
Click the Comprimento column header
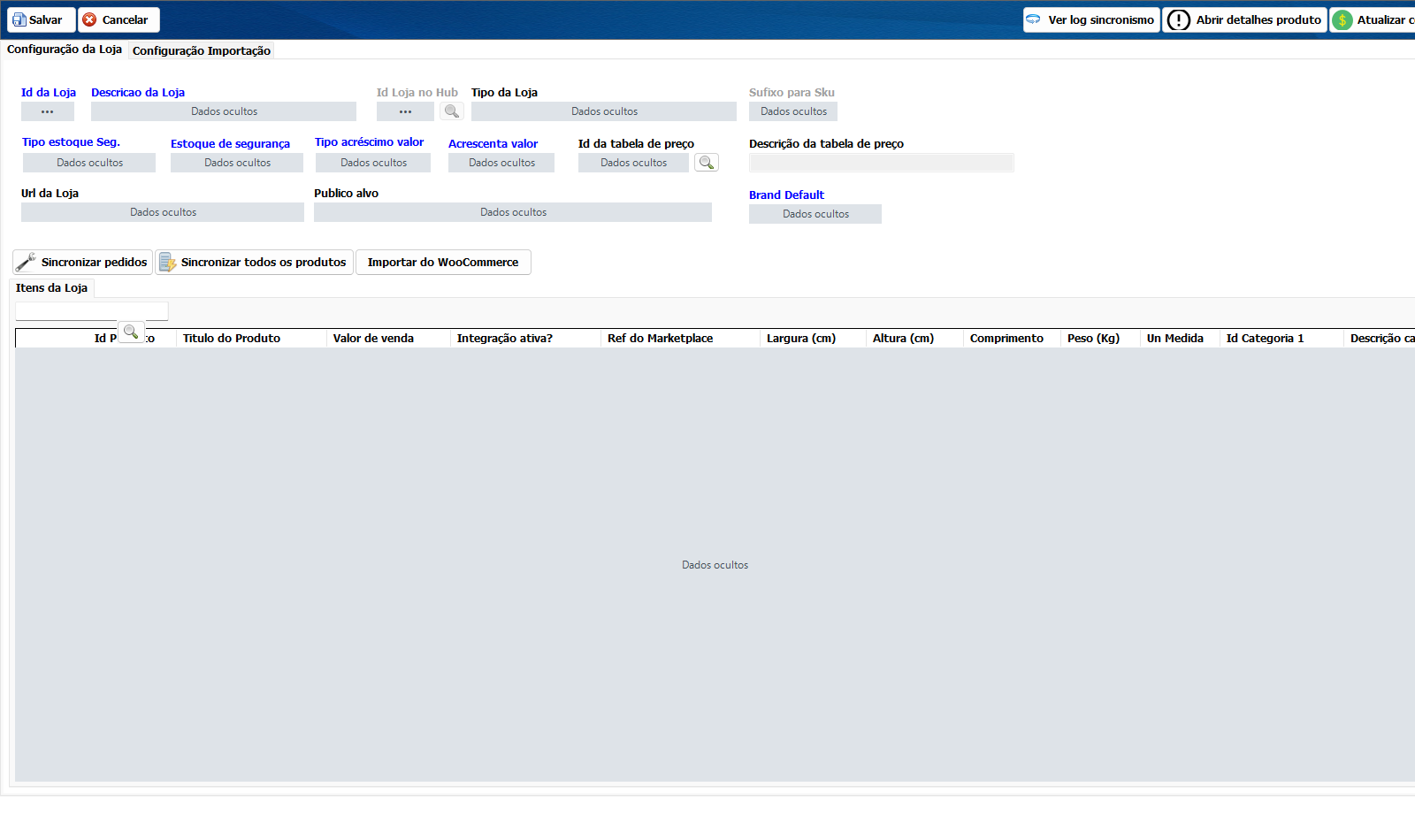(1012, 338)
